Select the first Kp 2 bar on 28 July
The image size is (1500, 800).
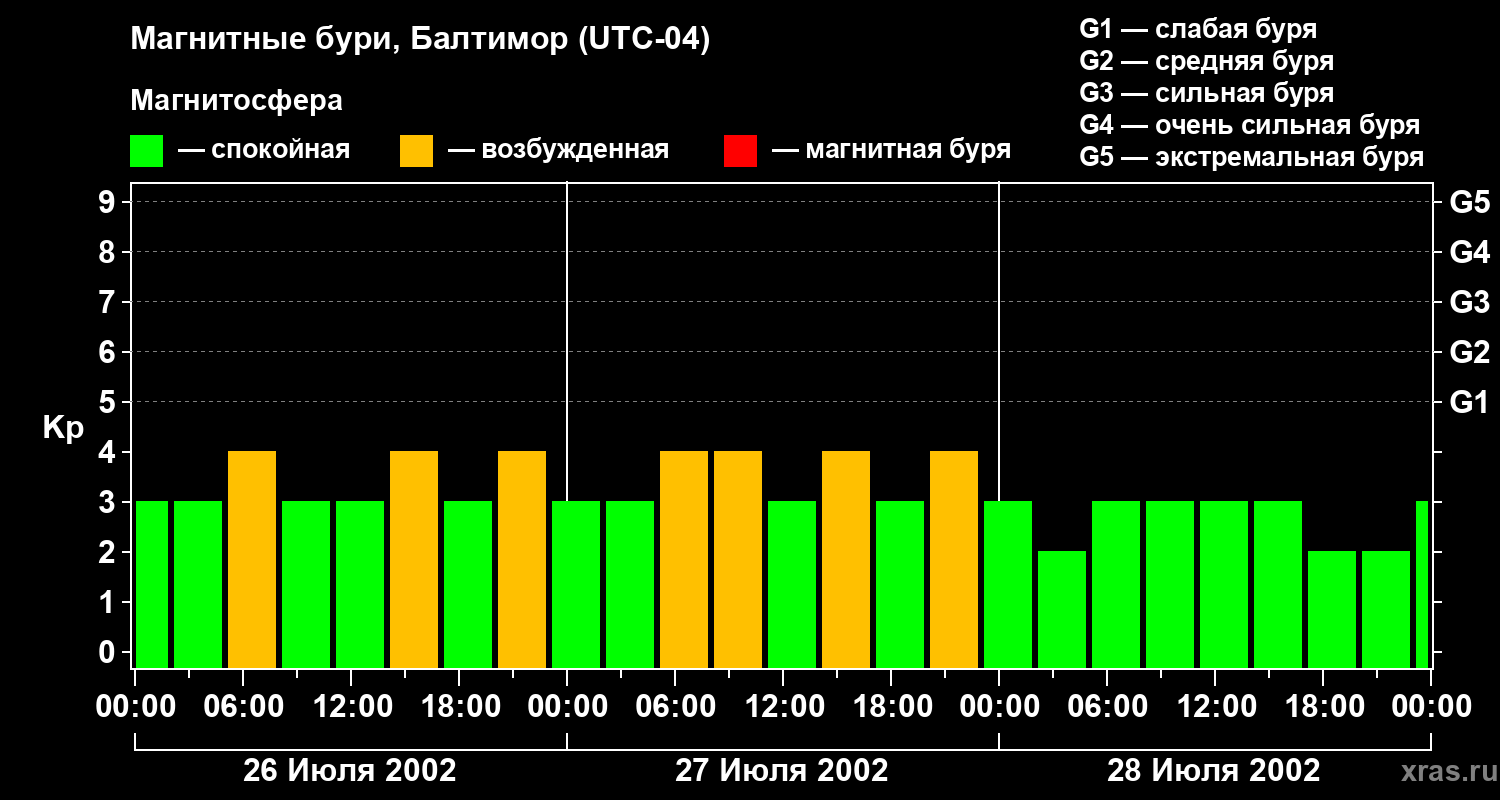pos(1062,610)
